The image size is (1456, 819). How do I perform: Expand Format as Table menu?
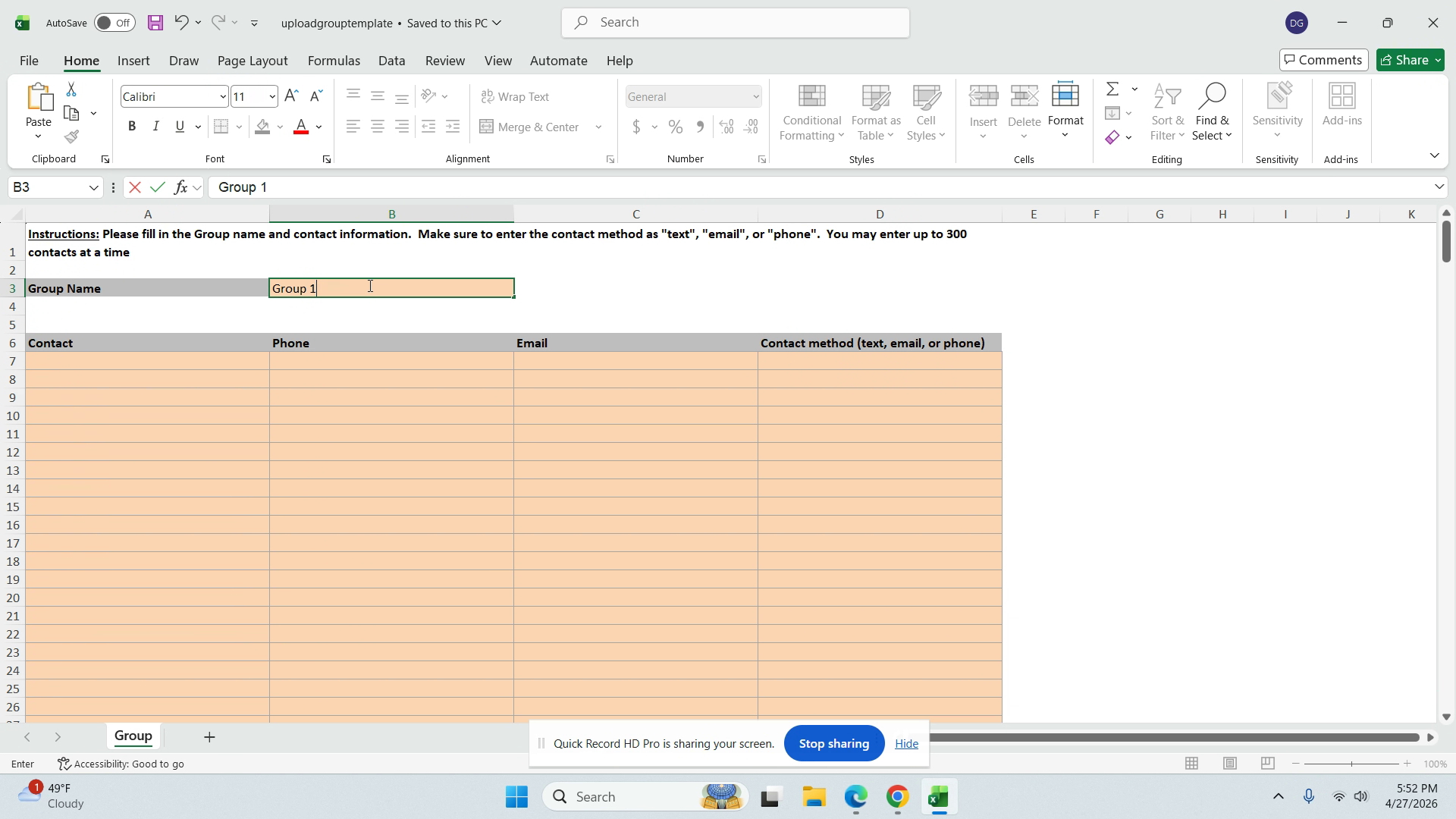coord(876,113)
